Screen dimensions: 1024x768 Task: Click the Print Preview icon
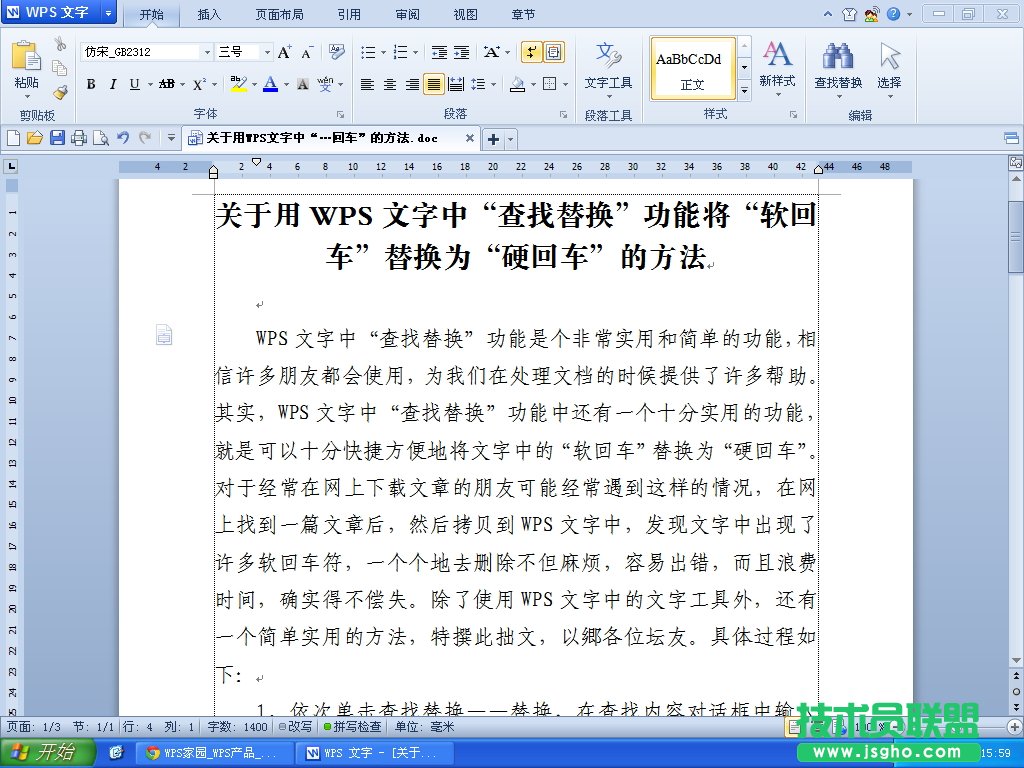click(100, 138)
